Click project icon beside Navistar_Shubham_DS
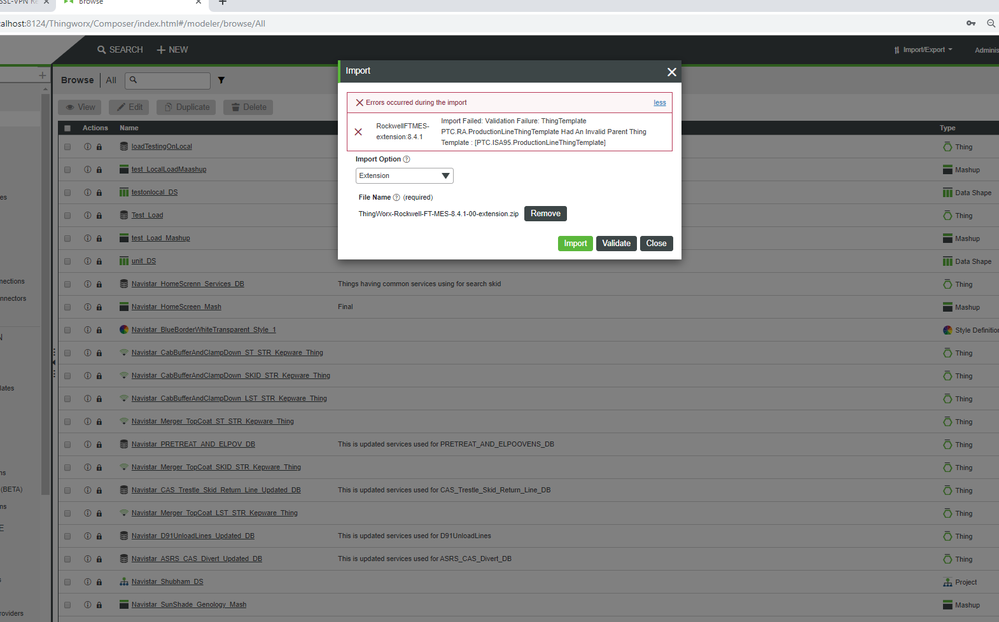This screenshot has width=999, height=622. point(124,582)
